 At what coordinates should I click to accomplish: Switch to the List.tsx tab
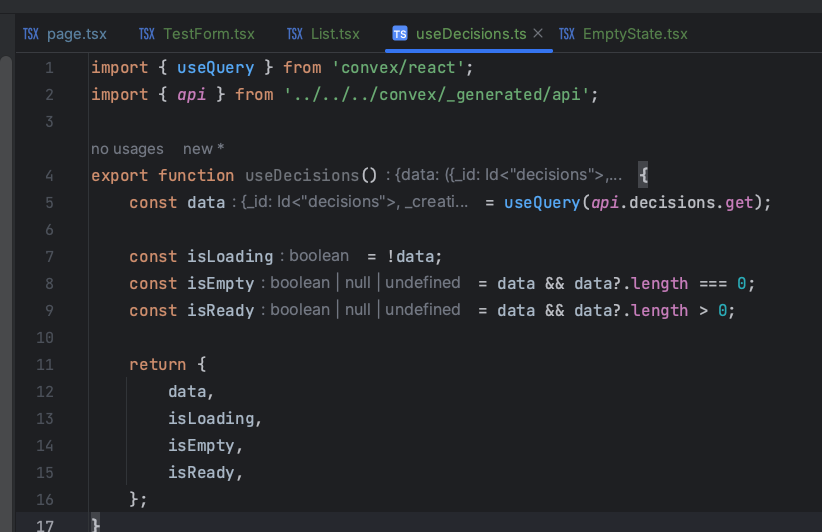323,34
